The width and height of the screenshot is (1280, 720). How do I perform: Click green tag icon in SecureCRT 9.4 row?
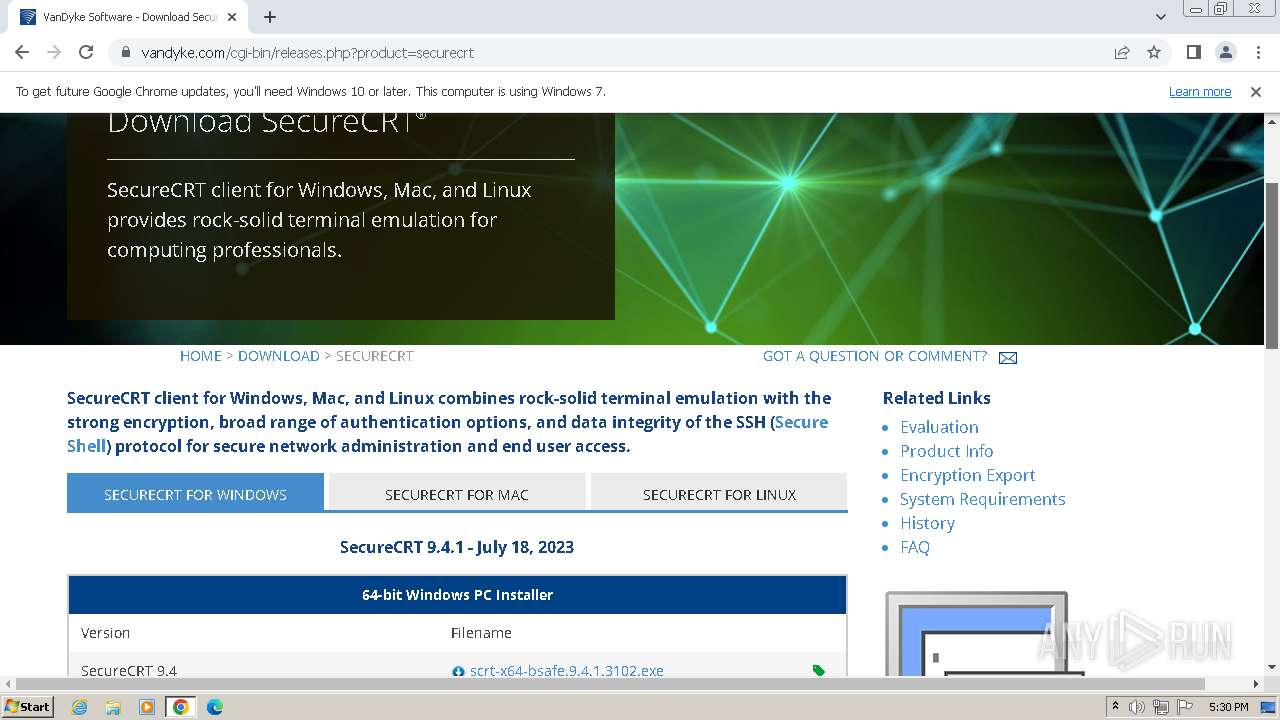819,671
